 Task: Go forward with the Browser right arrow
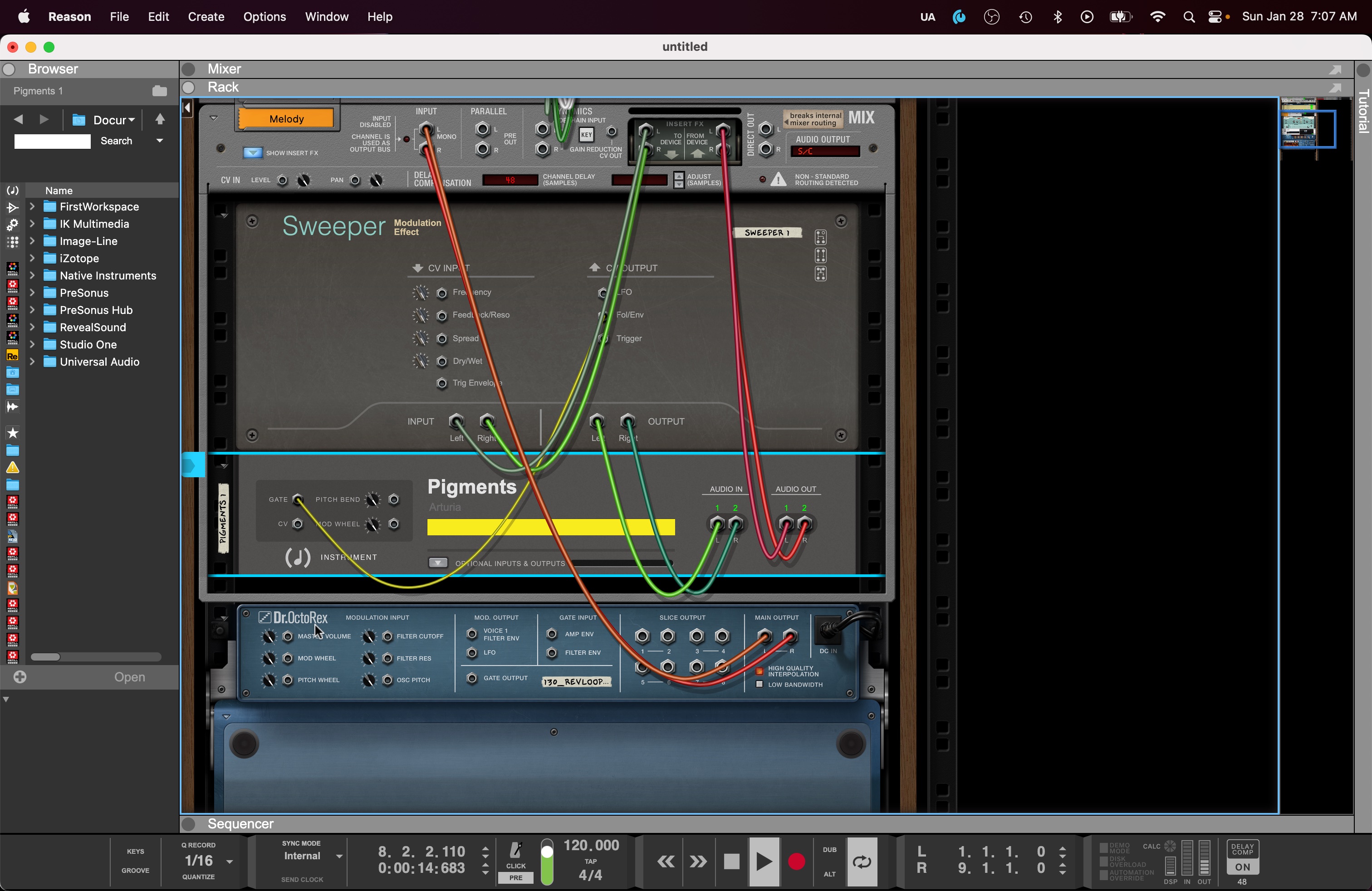(44, 119)
